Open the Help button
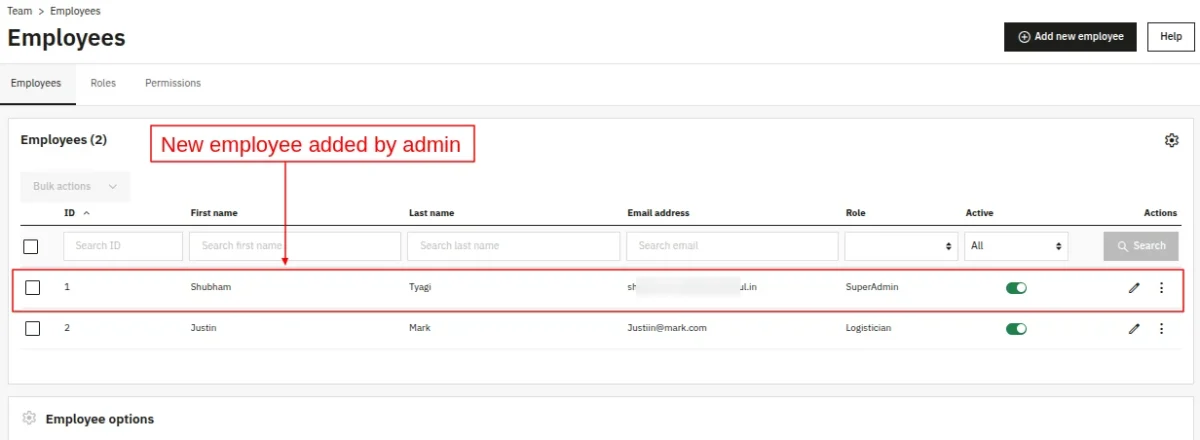Image resolution: width=1200 pixels, height=440 pixels. 1171,37
